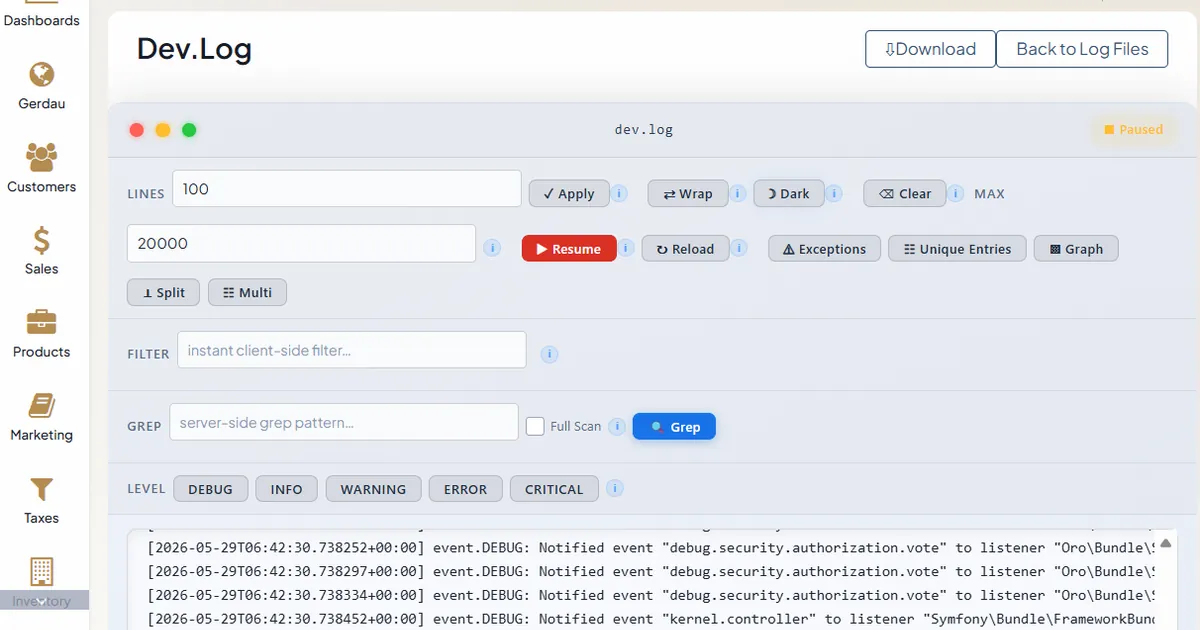The width and height of the screenshot is (1200, 630).
Task: Click log line with timestamp 06:42:30.738334
Action: click(x=650, y=595)
